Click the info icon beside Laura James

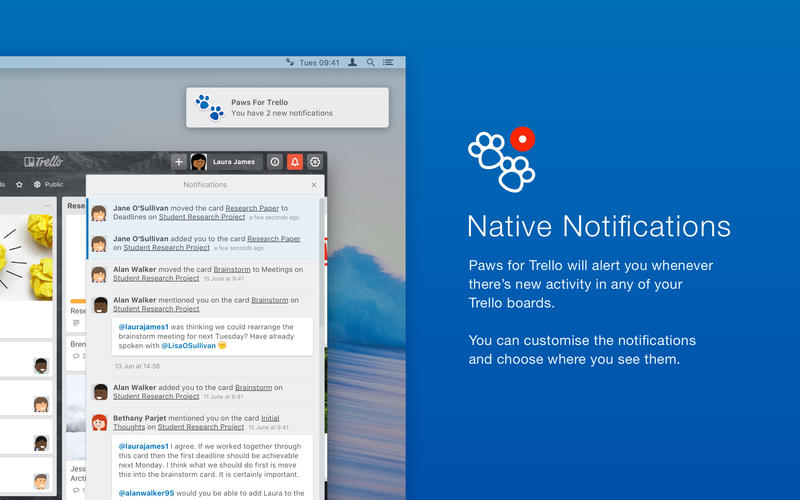(275, 162)
